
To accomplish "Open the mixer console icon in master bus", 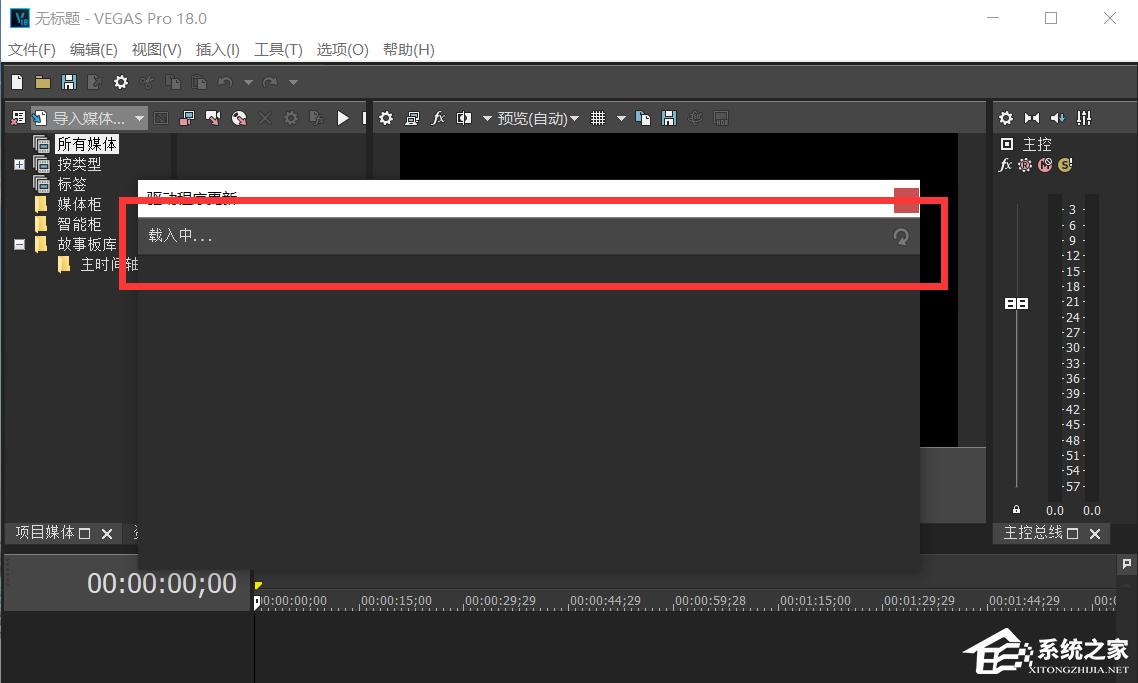I will coord(1084,118).
